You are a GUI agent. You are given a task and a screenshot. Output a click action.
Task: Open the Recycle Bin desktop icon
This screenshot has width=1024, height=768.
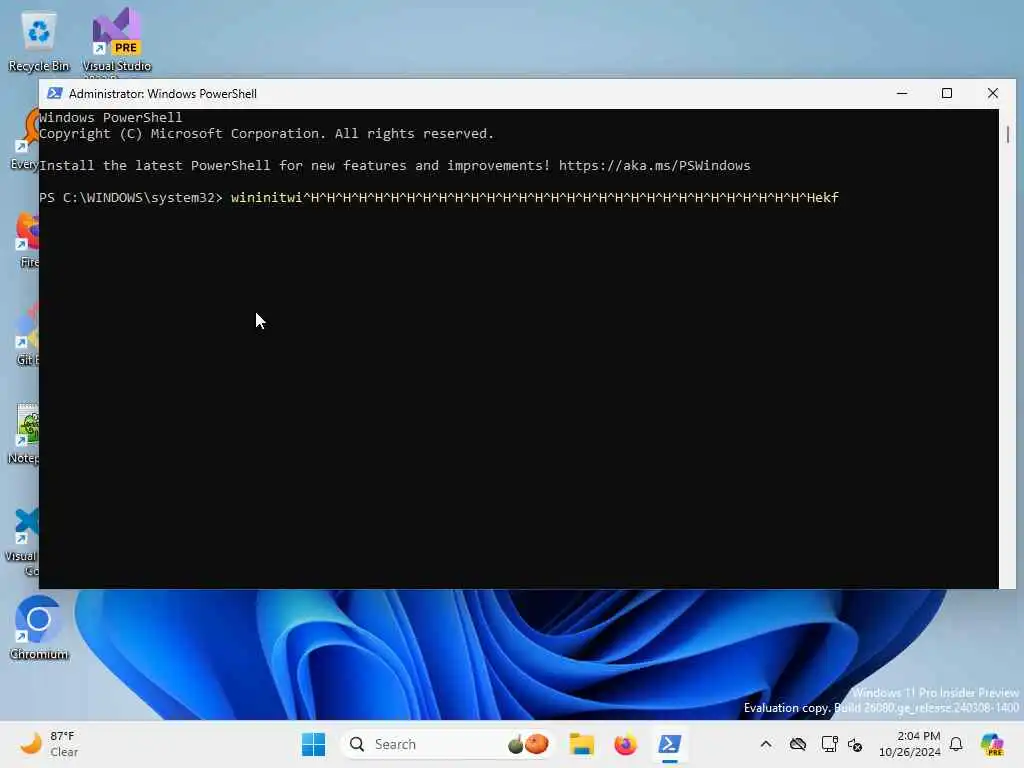tap(39, 40)
